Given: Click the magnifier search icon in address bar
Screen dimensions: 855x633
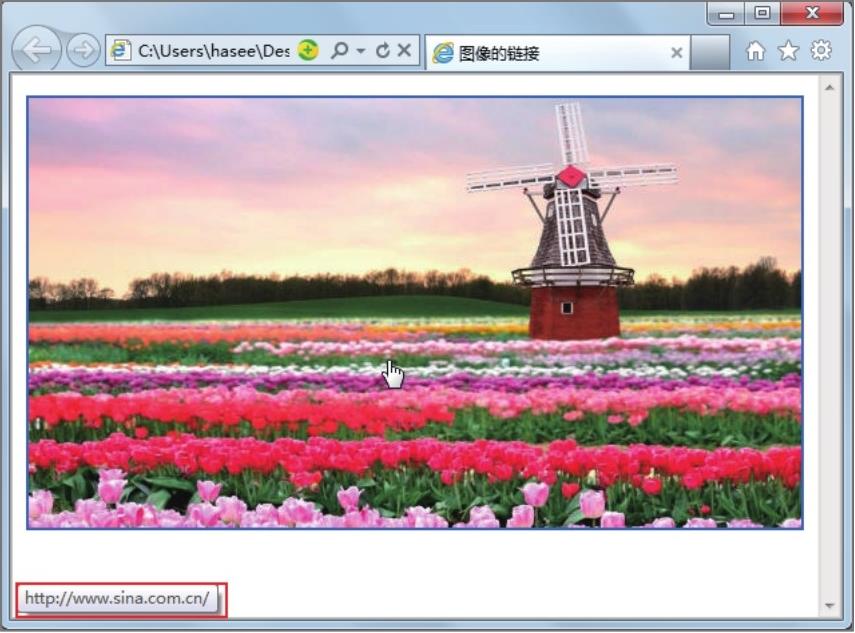Looking at the screenshot, I should 339,51.
